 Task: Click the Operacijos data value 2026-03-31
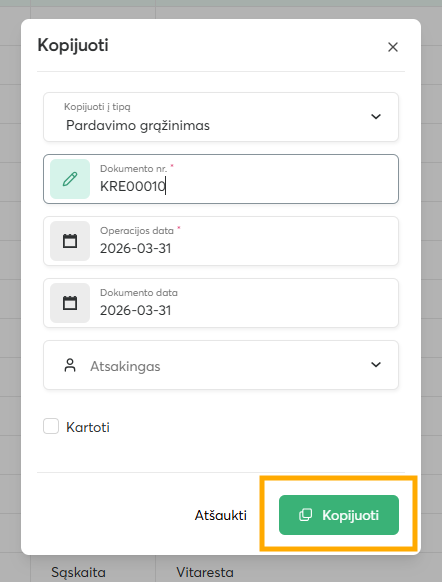coord(135,248)
